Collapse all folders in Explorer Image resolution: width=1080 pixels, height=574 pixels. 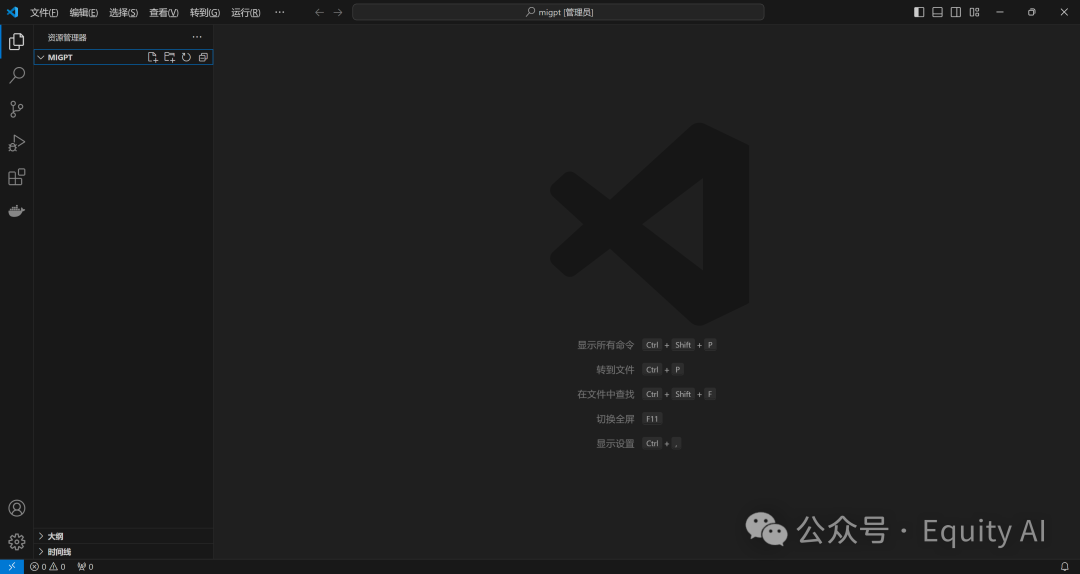coord(203,57)
